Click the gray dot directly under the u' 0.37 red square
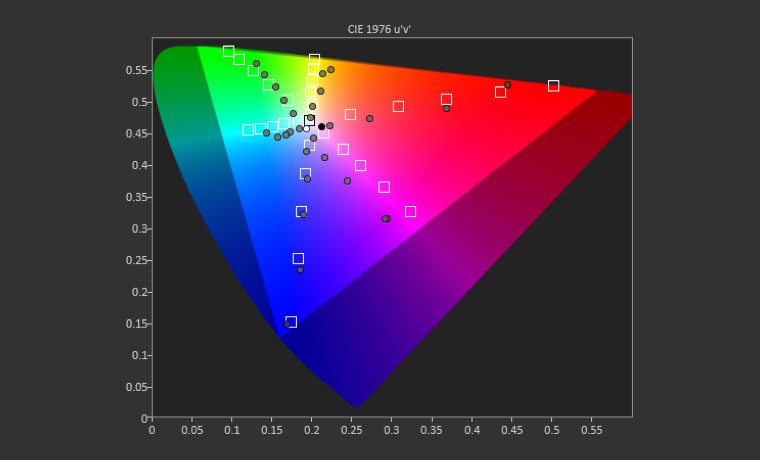Screen dimensions: 760x460 pyautogui.click(x=446, y=109)
